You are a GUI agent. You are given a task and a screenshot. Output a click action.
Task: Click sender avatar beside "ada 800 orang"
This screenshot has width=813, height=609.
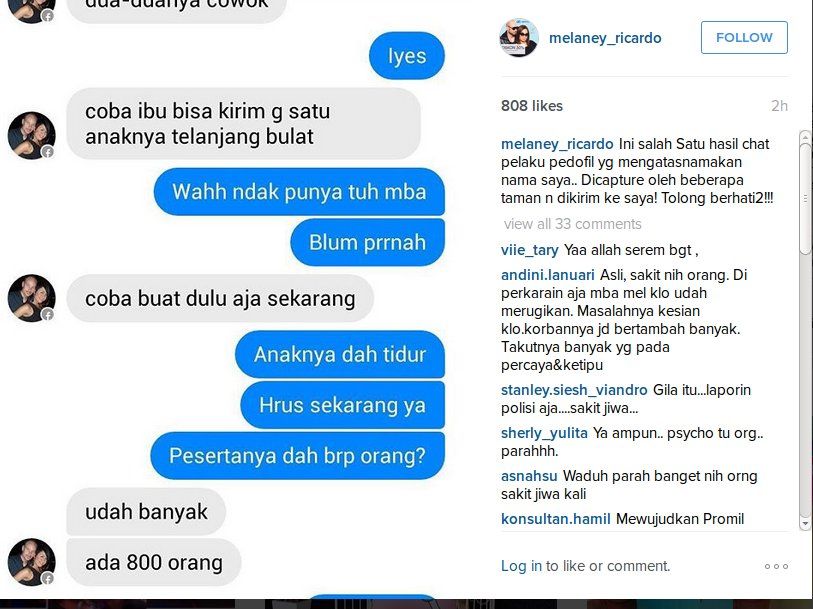point(32,562)
